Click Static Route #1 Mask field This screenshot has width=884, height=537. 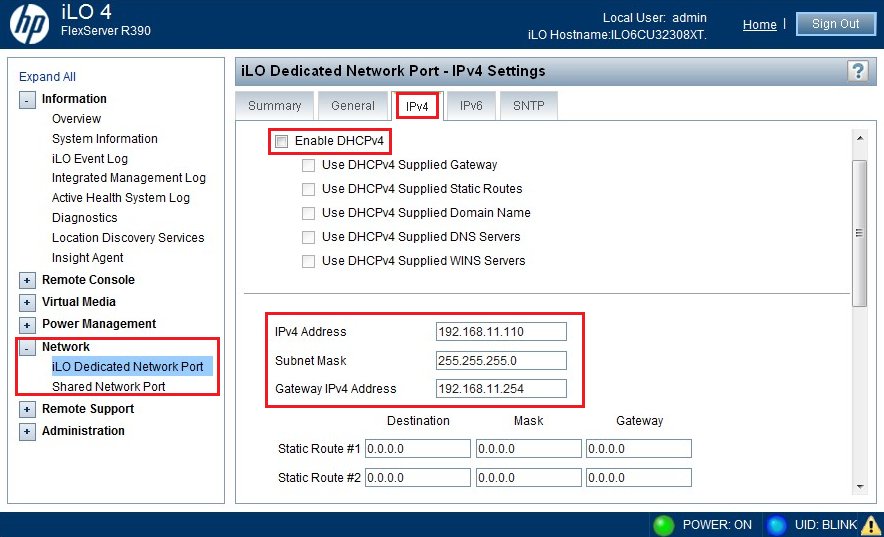tap(528, 449)
